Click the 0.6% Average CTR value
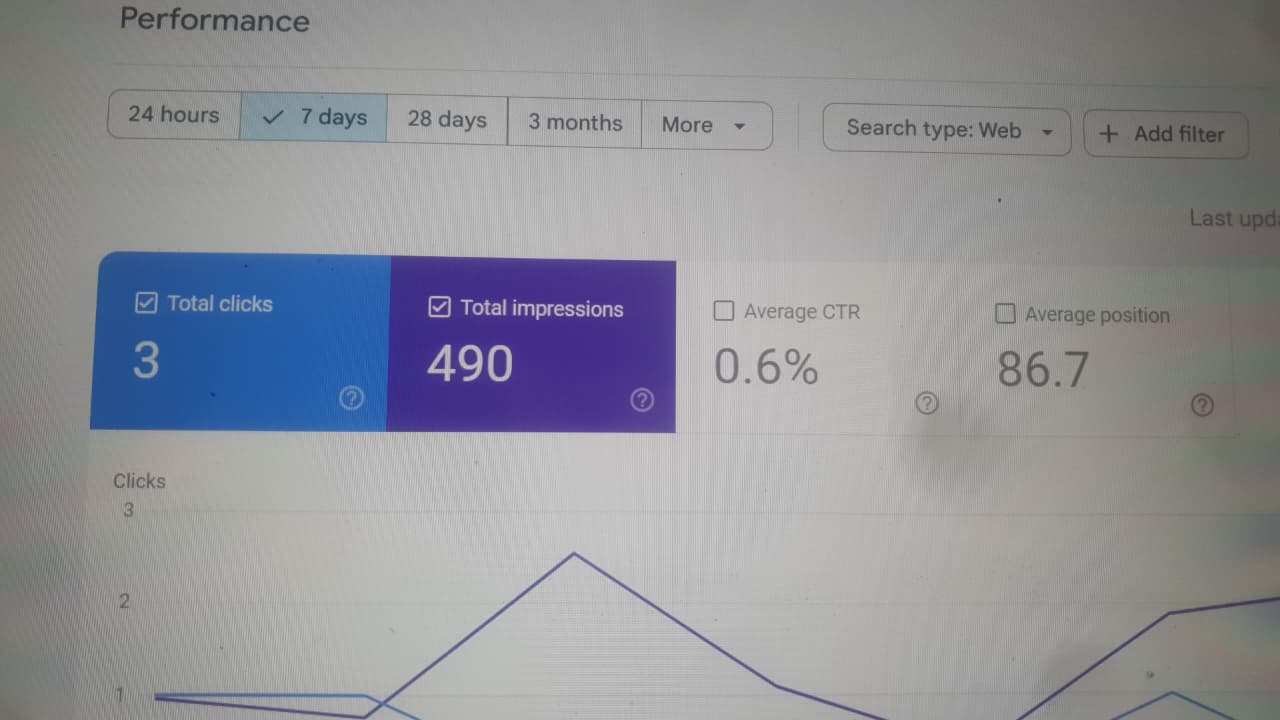The image size is (1280, 720). click(x=766, y=367)
